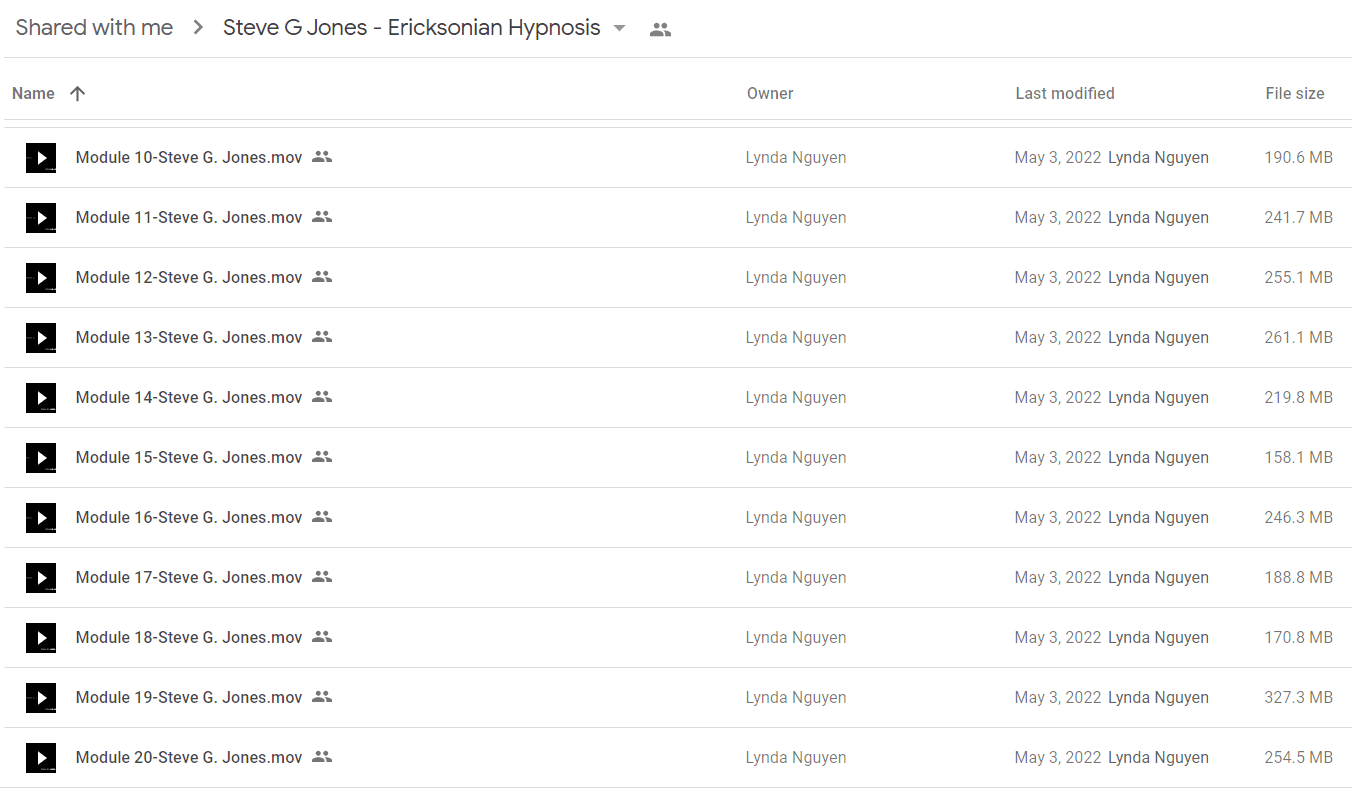1352x788 pixels.
Task: Toggle the Name sort direction arrow
Action: [x=77, y=93]
